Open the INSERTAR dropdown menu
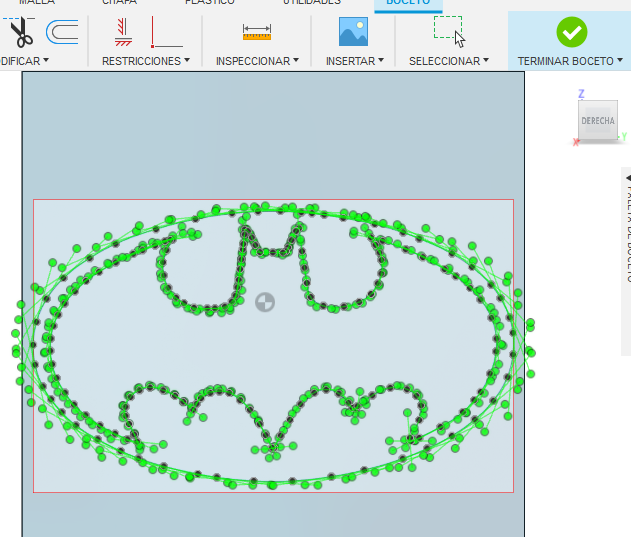The width and height of the screenshot is (631, 537). coord(355,61)
